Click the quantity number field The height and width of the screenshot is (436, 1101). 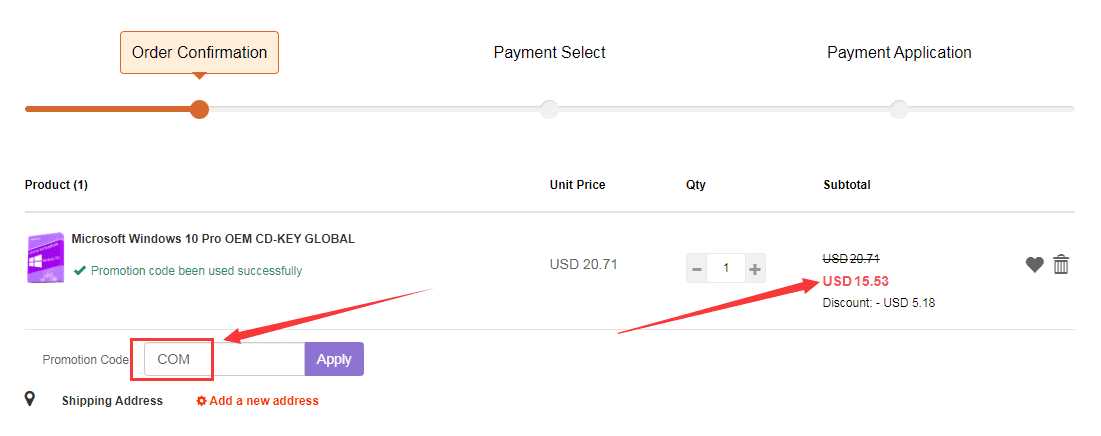(725, 268)
